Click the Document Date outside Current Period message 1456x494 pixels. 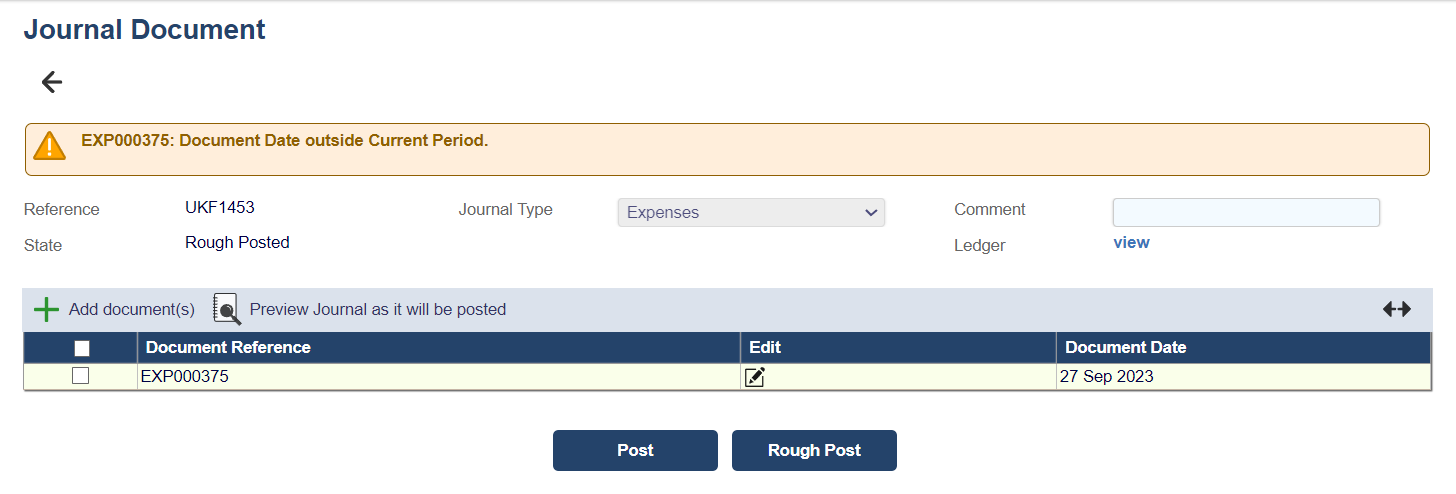click(x=285, y=140)
